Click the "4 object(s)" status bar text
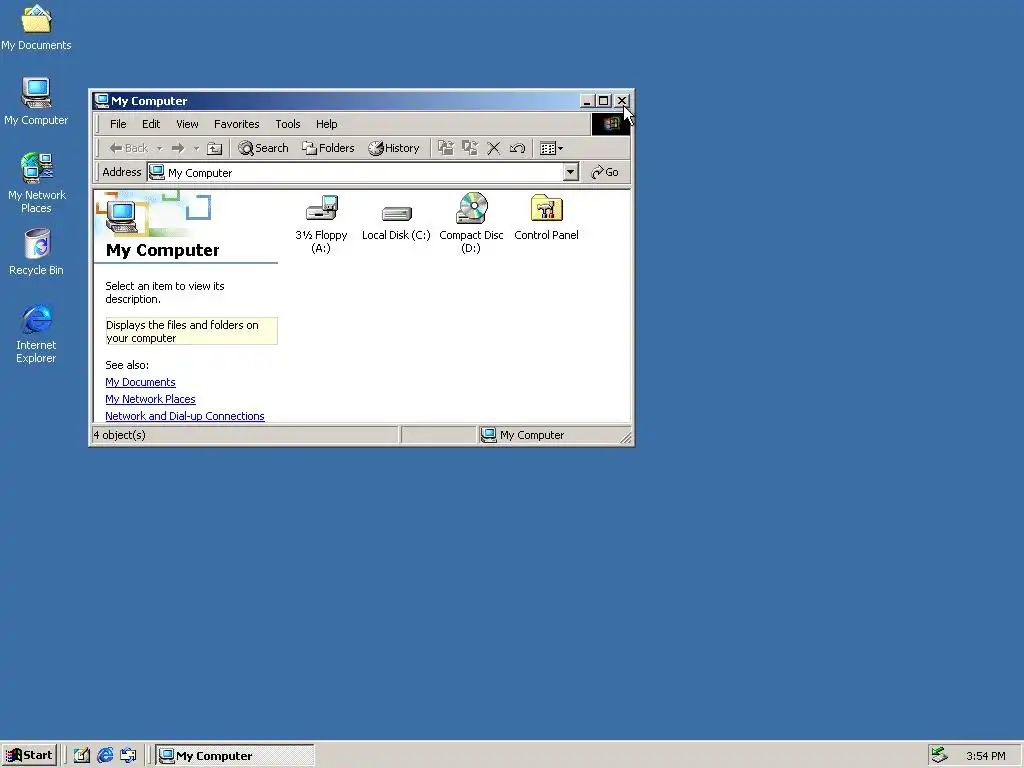 (x=120, y=435)
